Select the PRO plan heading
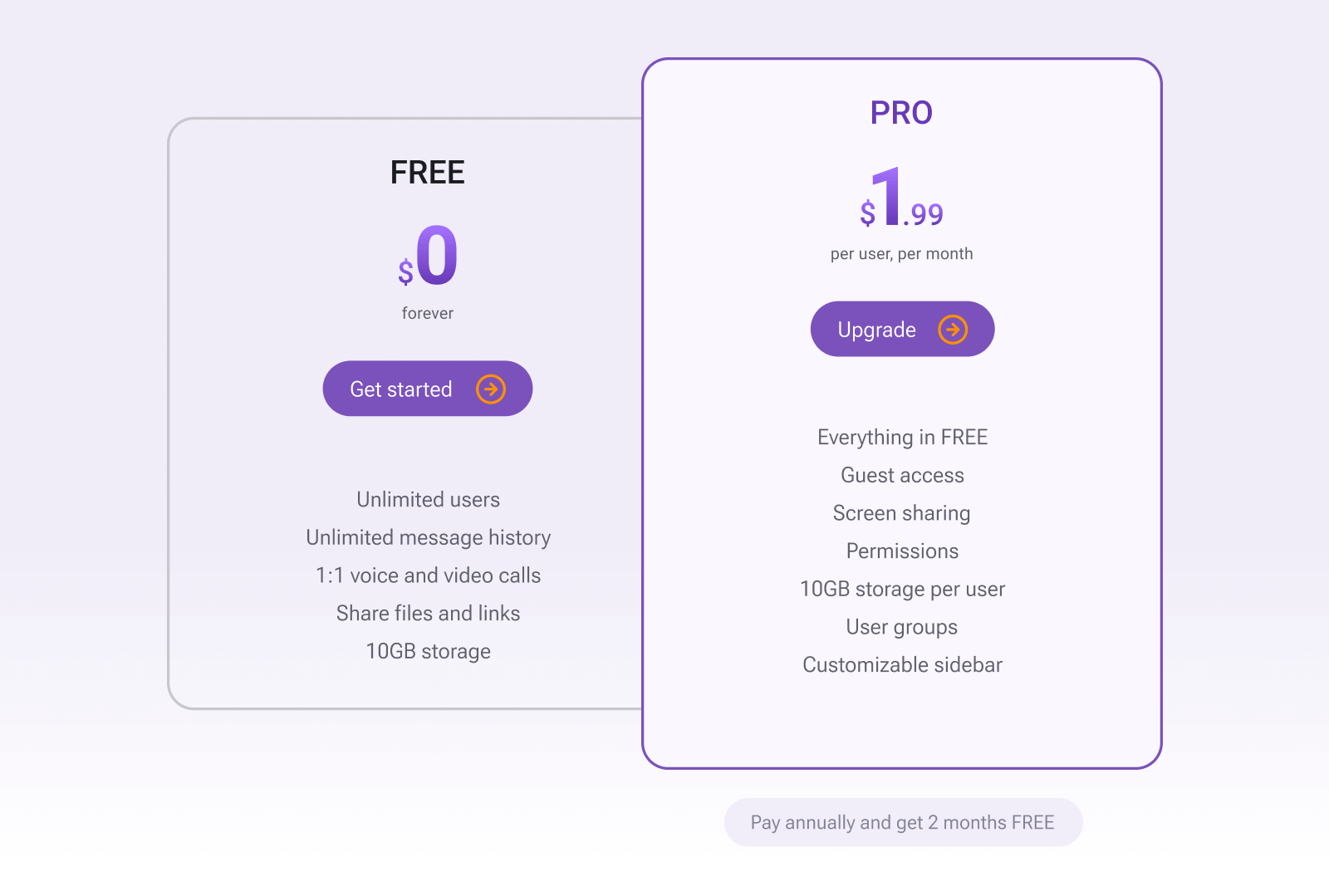This screenshot has width=1329, height=896. (901, 113)
